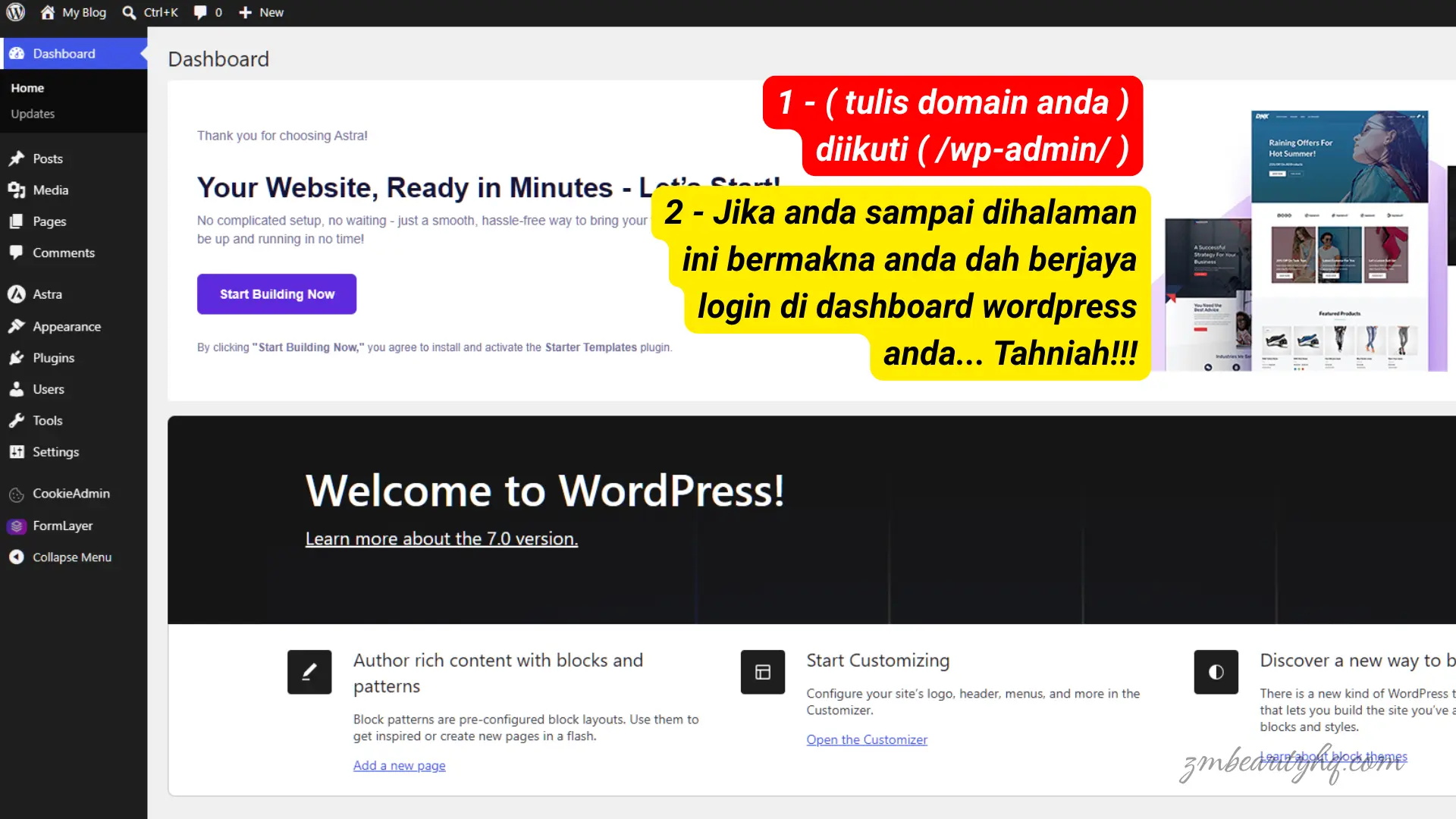
Task: Click the 'Start Customizing' heading
Action: [x=878, y=661]
